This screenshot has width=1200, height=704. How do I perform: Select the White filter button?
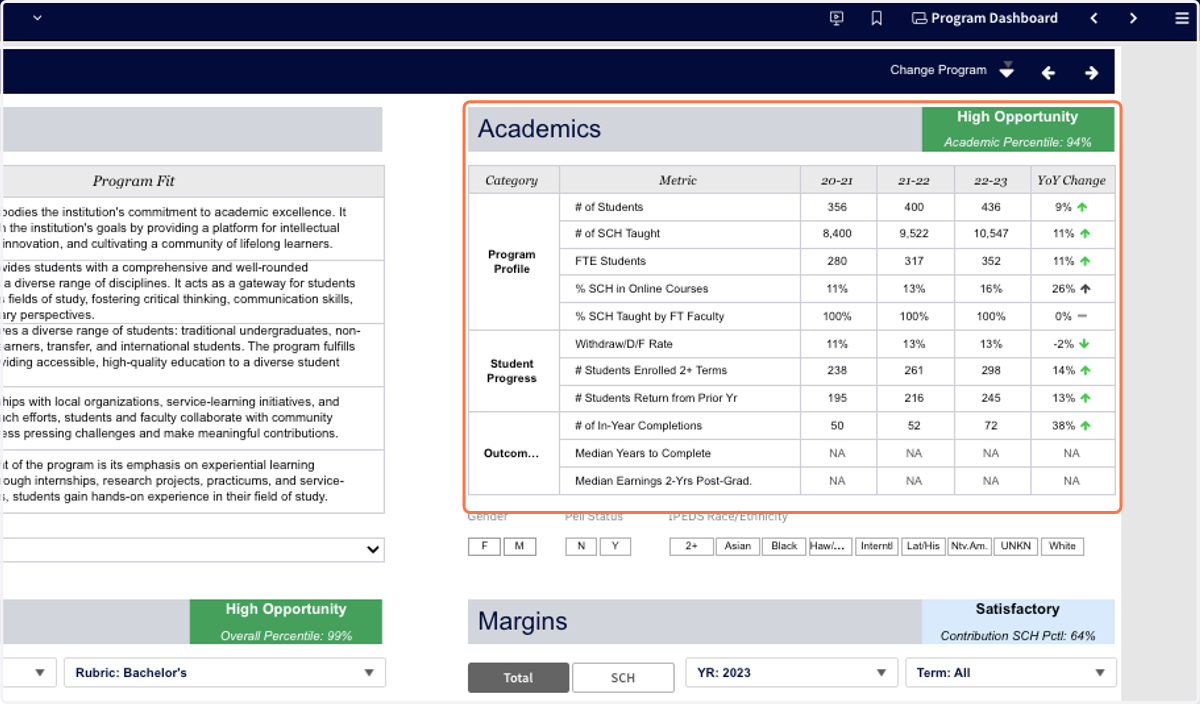click(1062, 546)
